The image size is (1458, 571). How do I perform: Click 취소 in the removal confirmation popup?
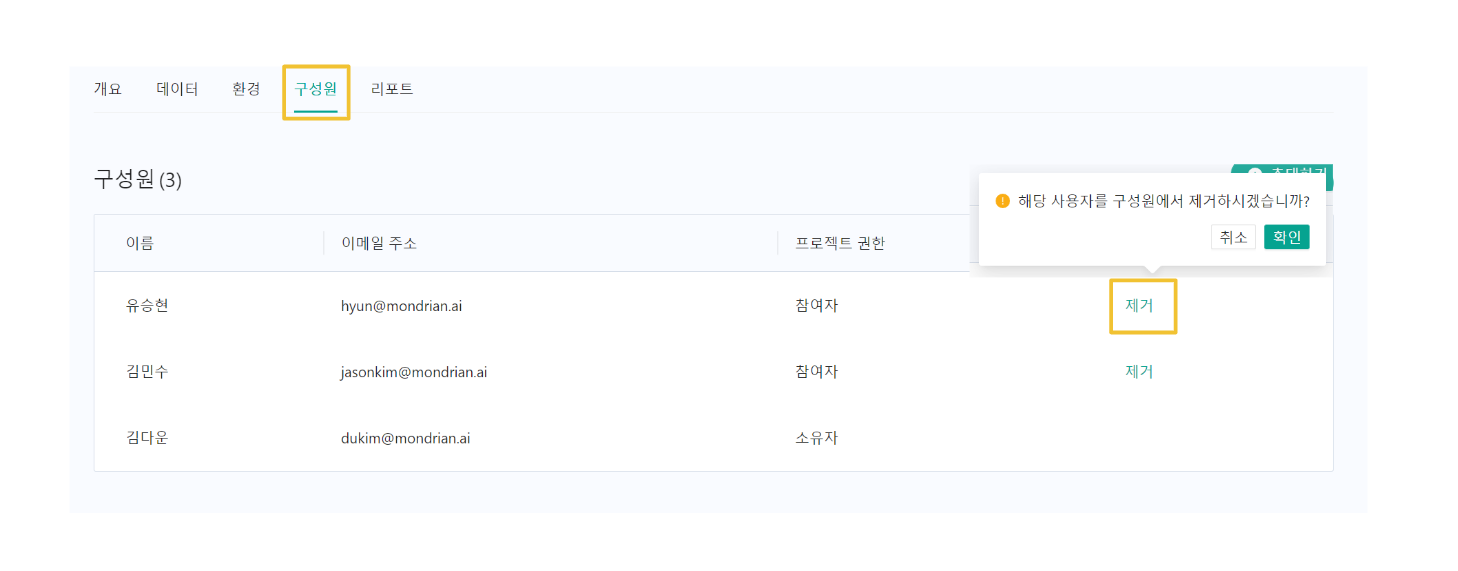pos(1233,237)
